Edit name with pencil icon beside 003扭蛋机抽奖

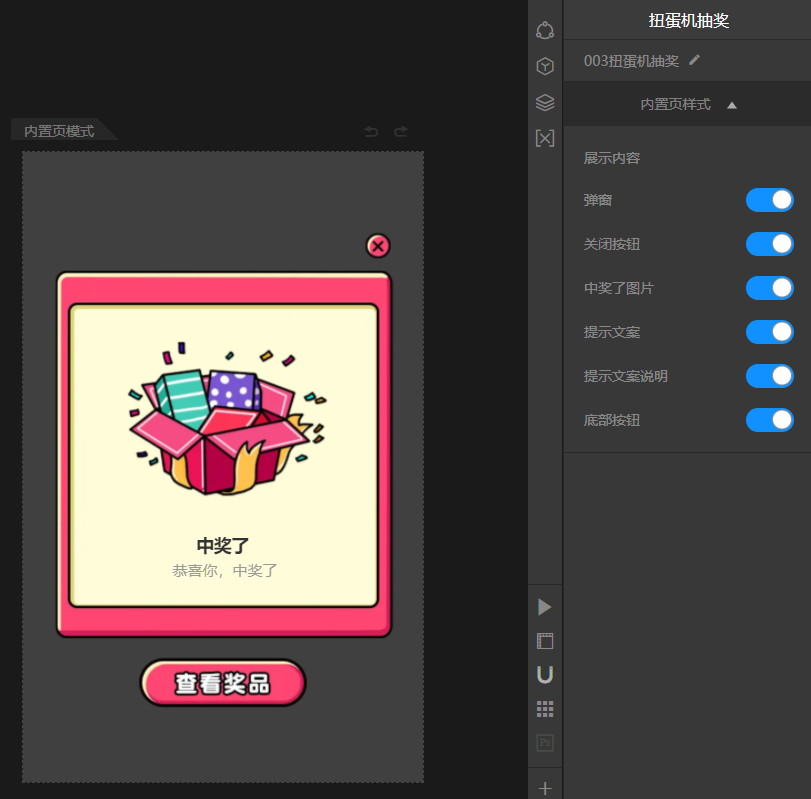pos(695,61)
